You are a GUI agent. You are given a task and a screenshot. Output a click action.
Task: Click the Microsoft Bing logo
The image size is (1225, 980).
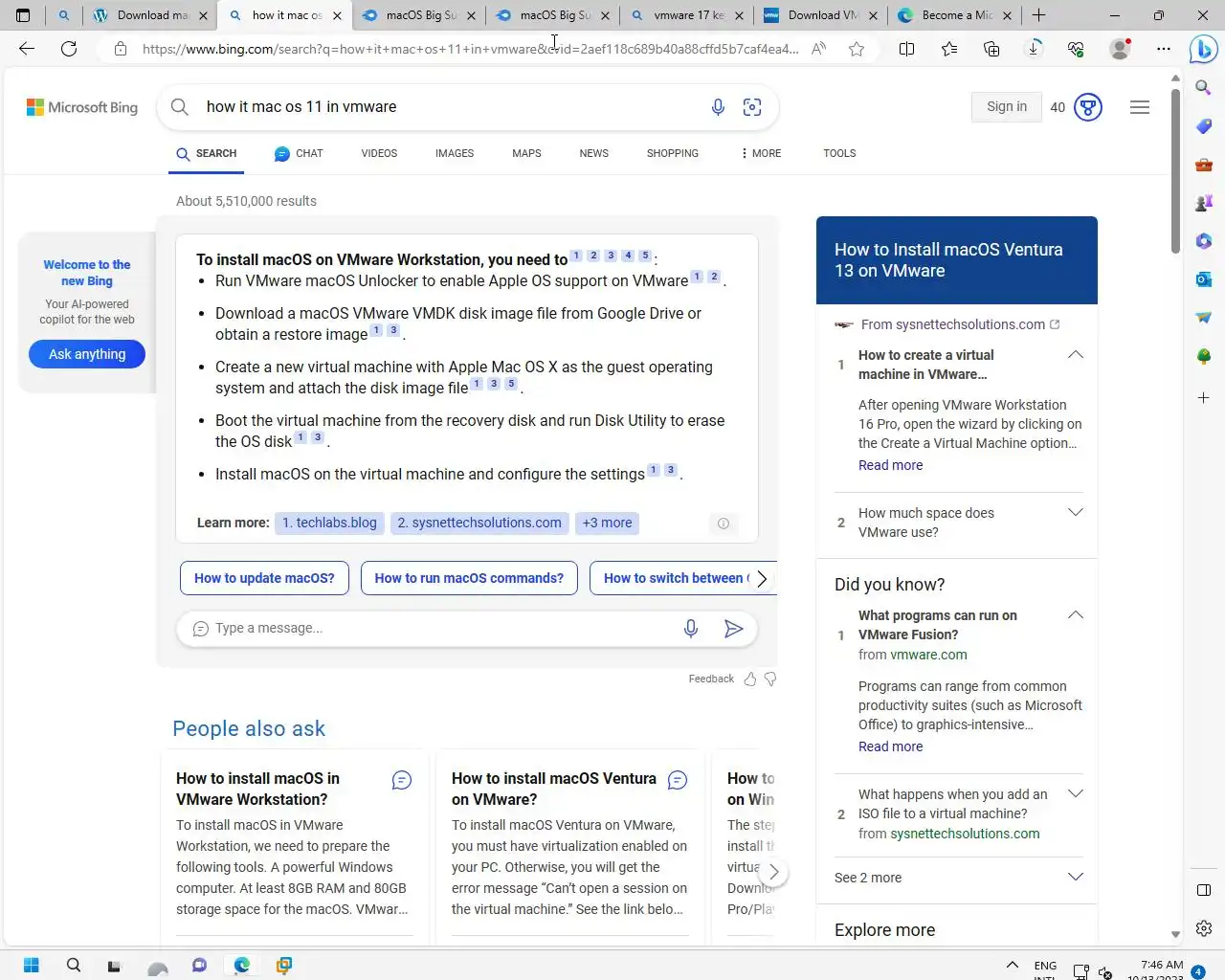(82, 107)
